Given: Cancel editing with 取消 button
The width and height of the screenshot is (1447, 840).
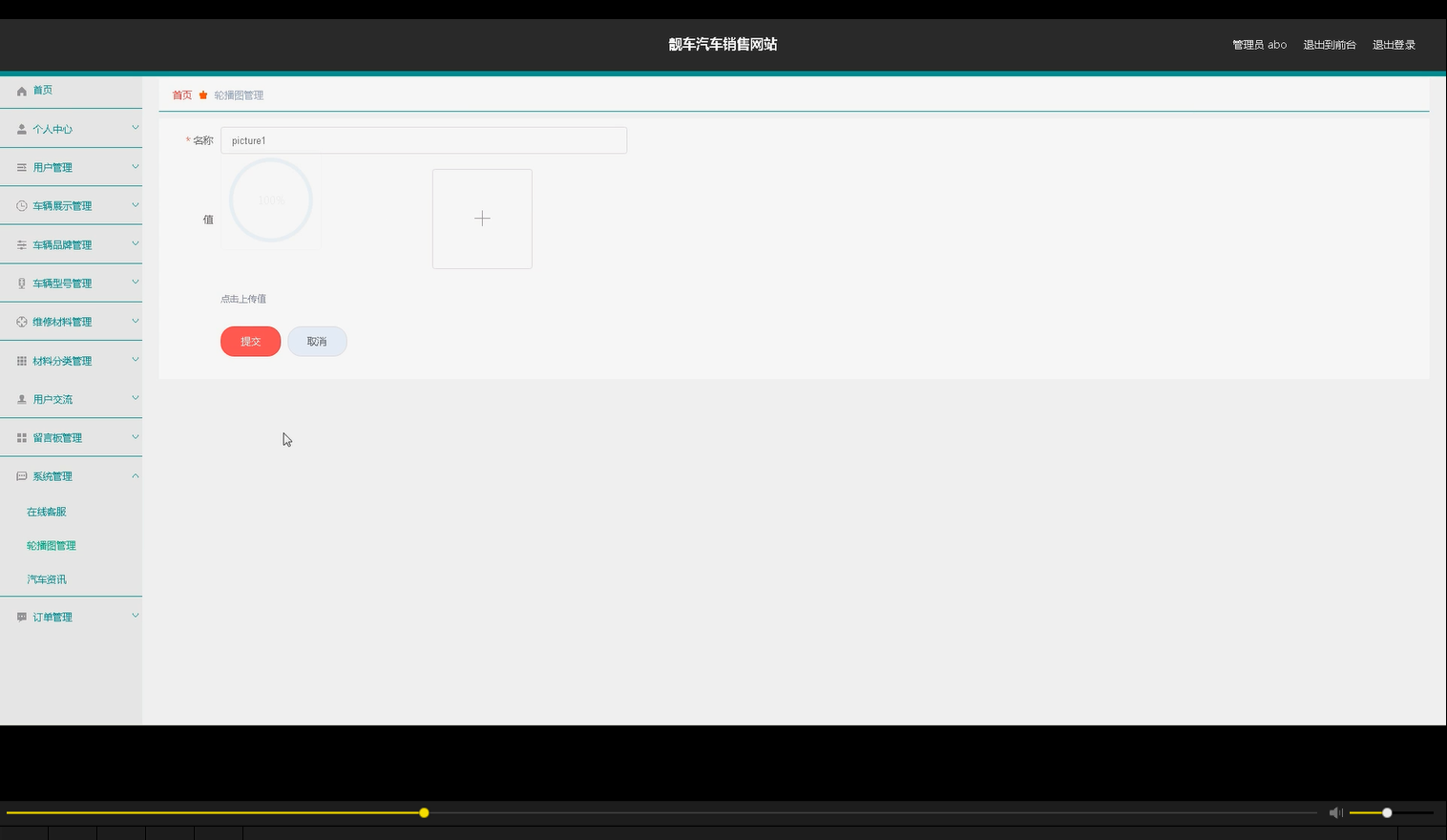Looking at the screenshot, I should [317, 342].
